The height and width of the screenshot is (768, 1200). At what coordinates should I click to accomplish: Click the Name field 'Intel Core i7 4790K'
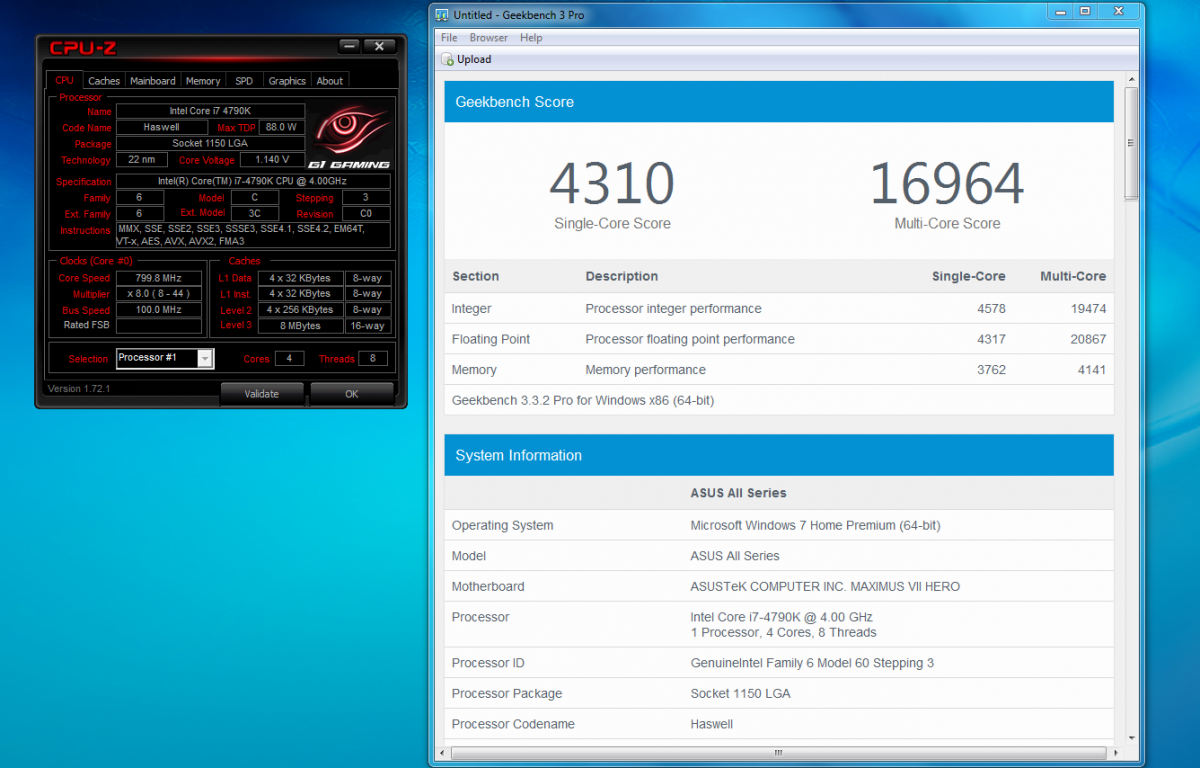coord(210,111)
